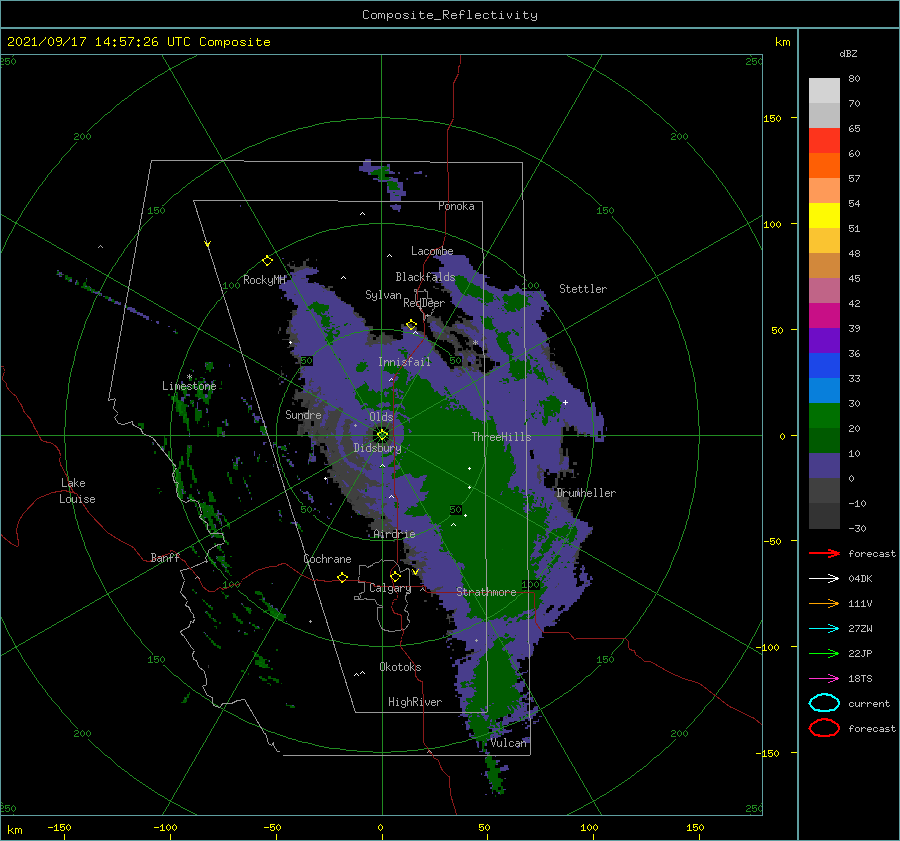Viewport: 900px width, 841px height.
Task: Click the yellow diamond marker above Calgary
Action: (x=395, y=576)
